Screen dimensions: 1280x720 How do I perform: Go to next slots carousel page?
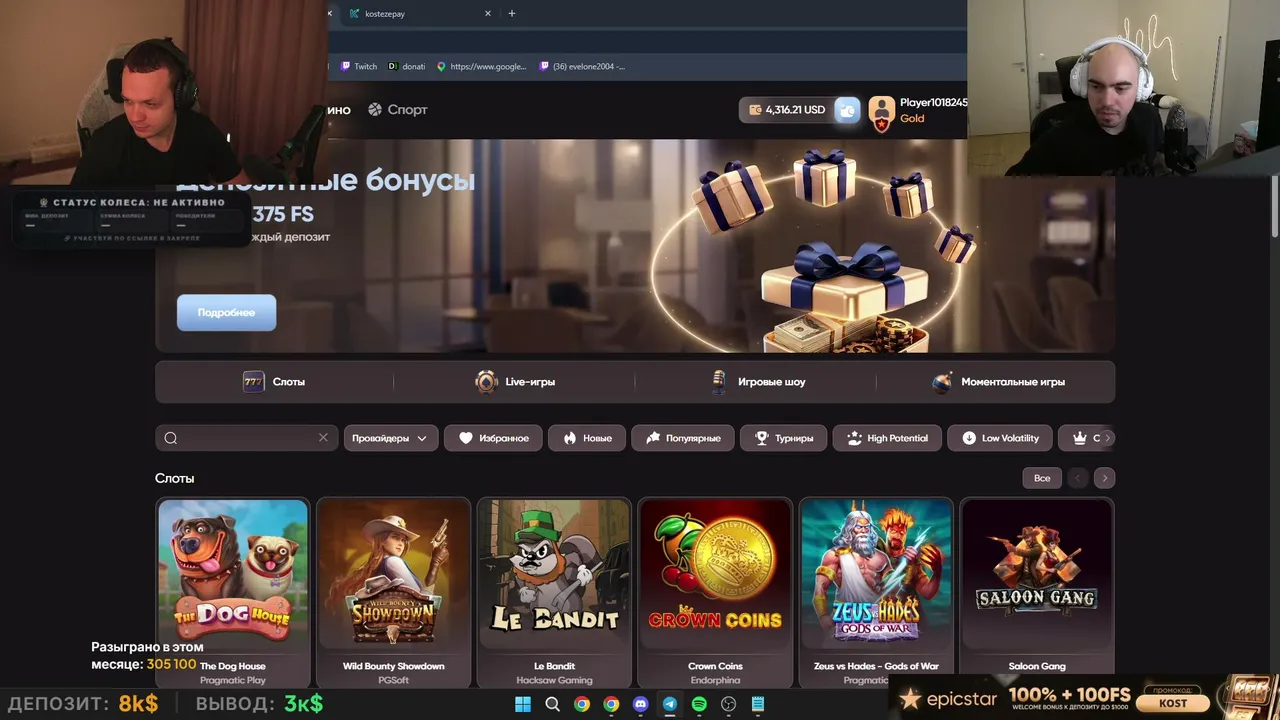[1104, 478]
